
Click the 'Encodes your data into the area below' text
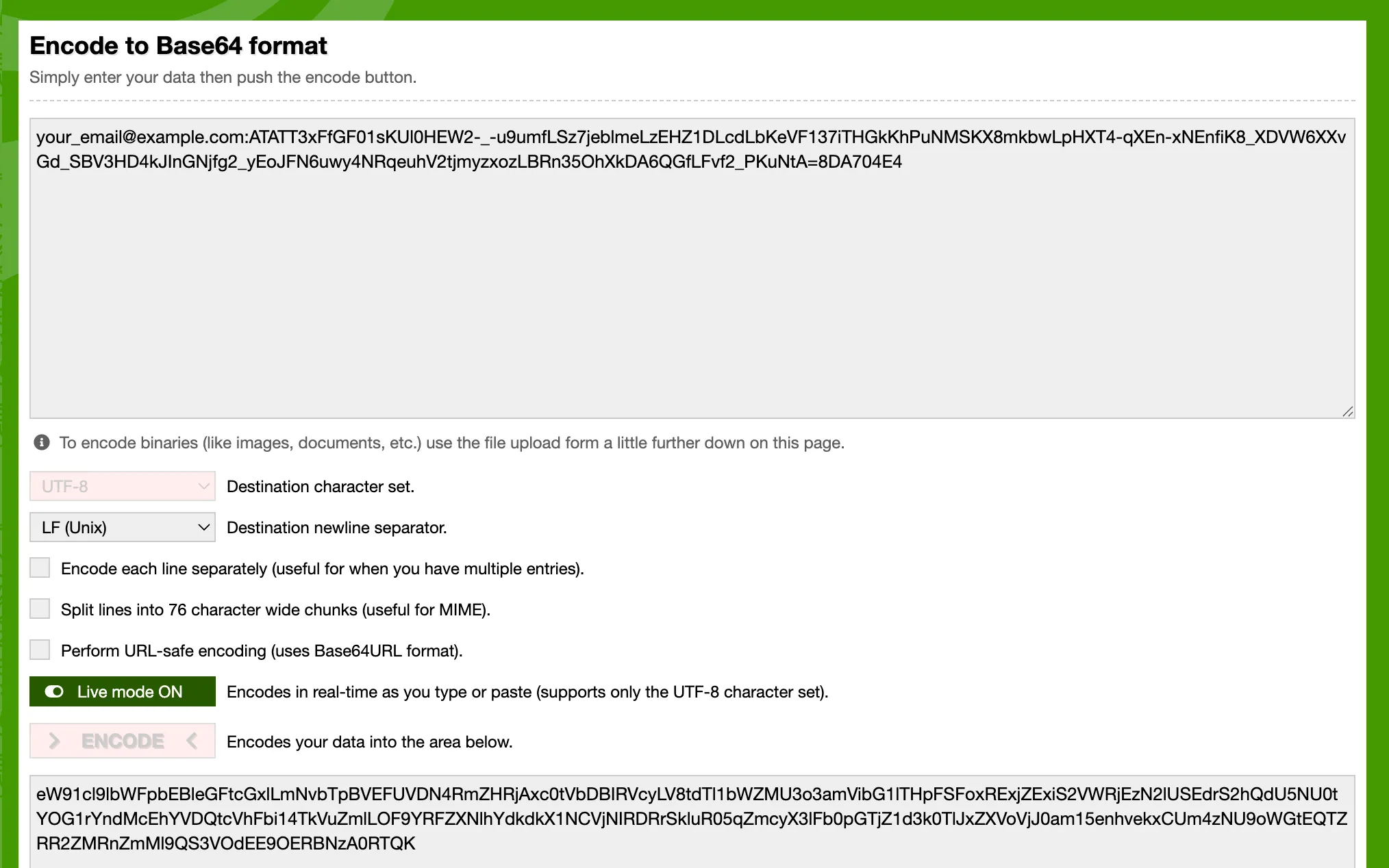point(370,742)
